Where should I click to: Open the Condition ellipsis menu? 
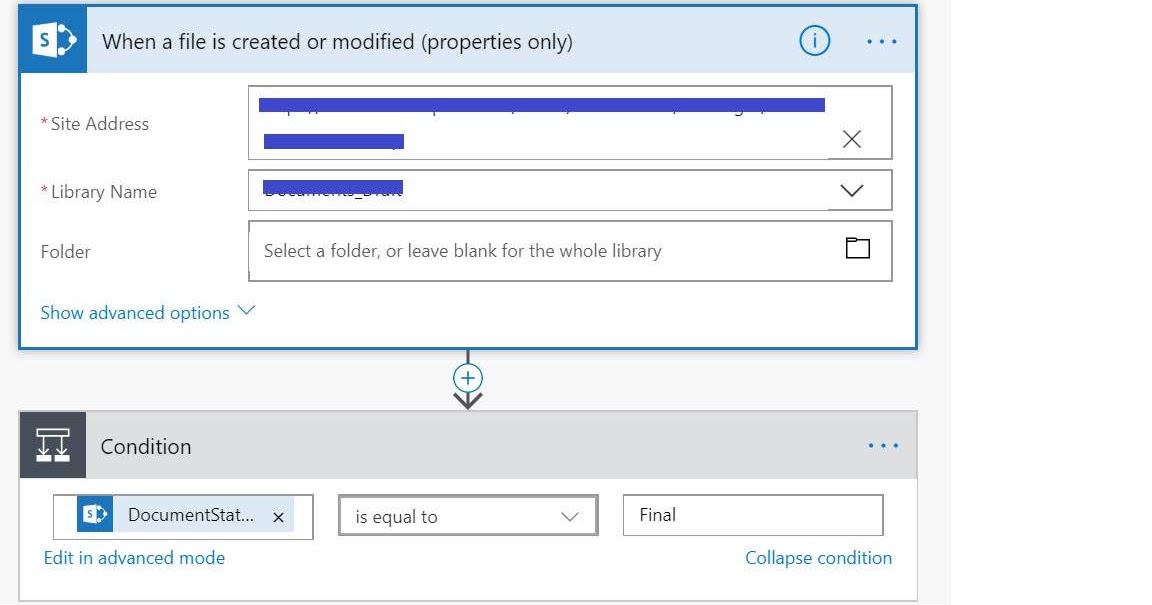pyautogui.click(x=881, y=444)
